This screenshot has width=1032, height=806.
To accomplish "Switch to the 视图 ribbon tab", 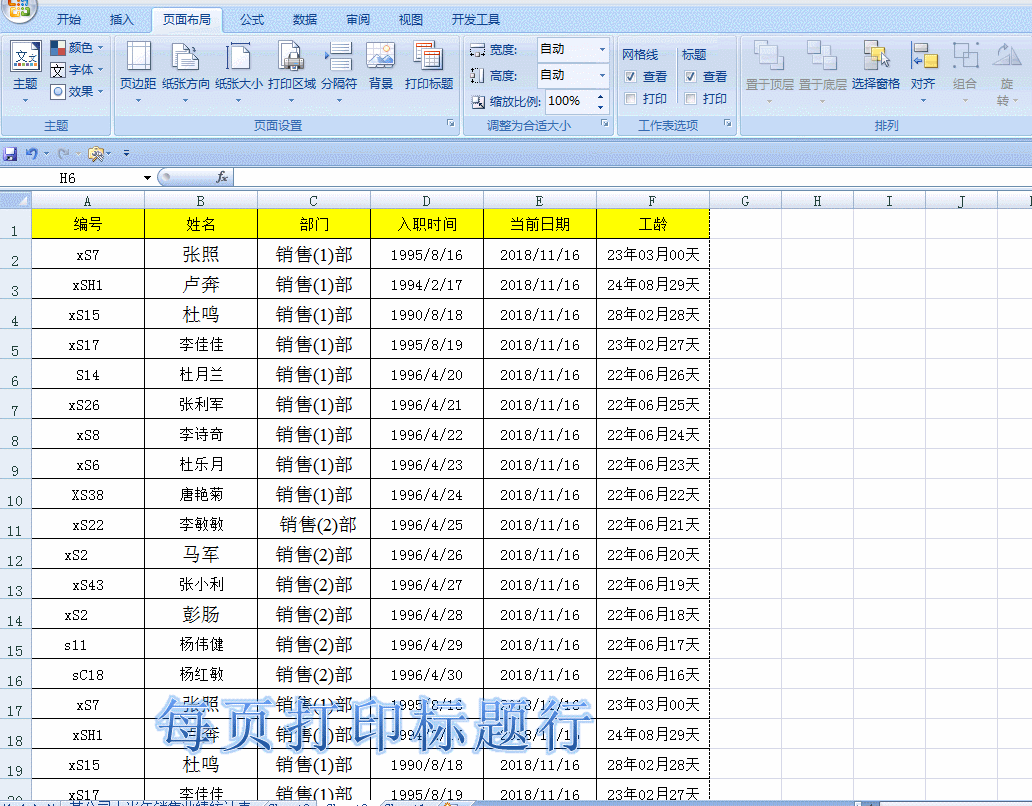I will click(411, 20).
